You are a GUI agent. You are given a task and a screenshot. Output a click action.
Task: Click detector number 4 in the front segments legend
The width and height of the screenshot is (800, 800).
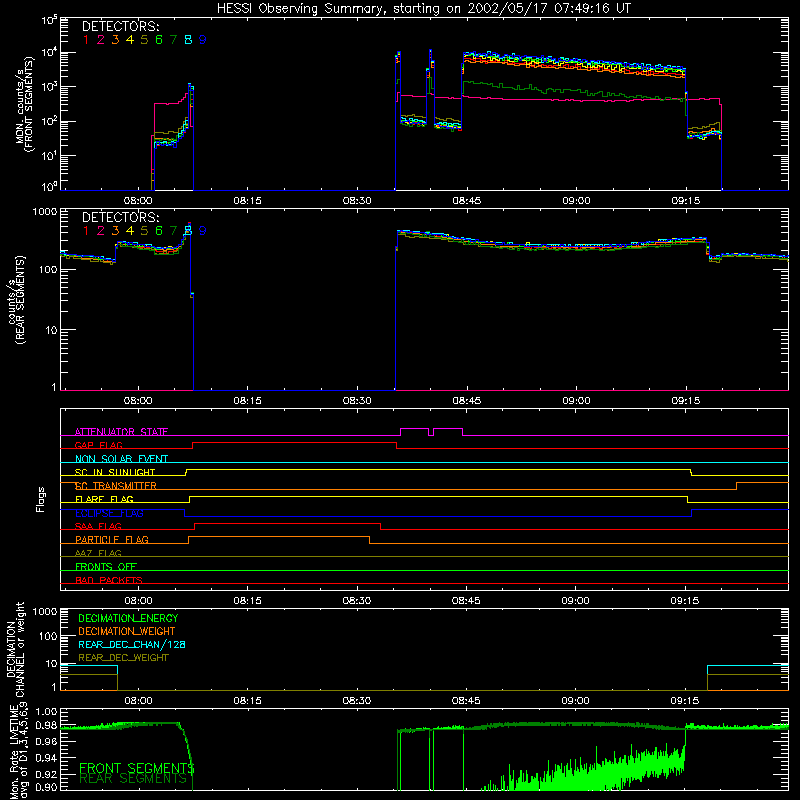[130, 40]
